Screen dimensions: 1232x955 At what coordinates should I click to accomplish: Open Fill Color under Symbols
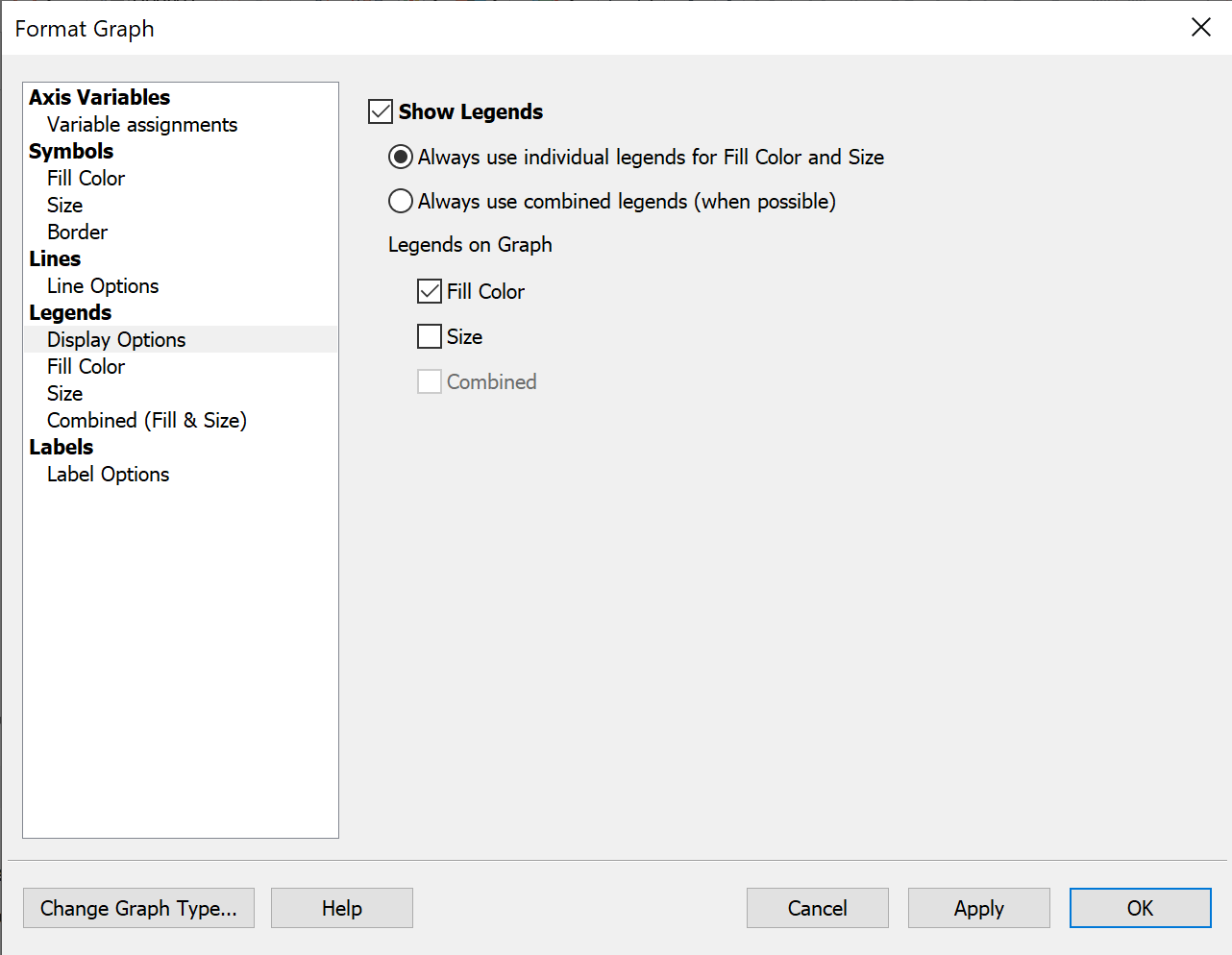click(86, 178)
